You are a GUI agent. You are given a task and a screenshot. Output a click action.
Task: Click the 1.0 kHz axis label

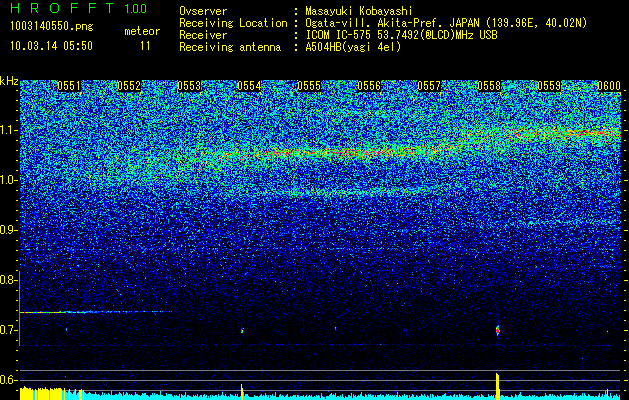pyautogui.click(x=8, y=180)
